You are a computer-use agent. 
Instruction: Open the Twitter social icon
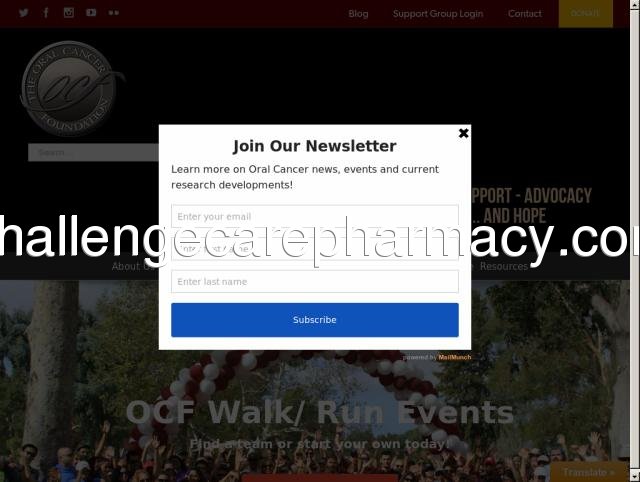pyautogui.click(x=23, y=13)
